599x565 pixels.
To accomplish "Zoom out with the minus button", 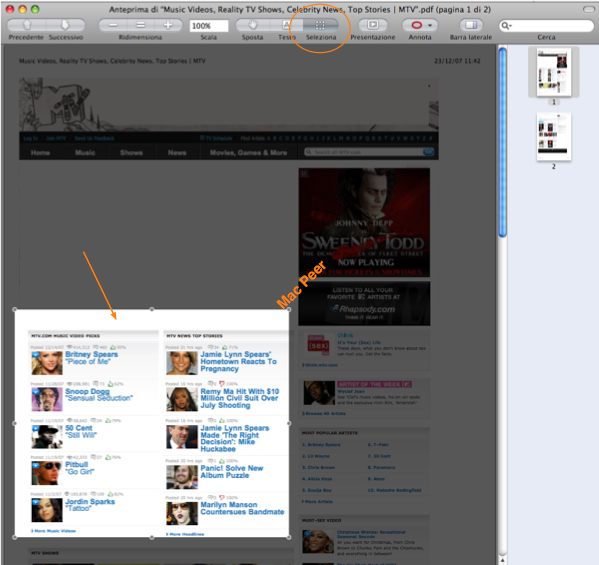I will [113, 25].
